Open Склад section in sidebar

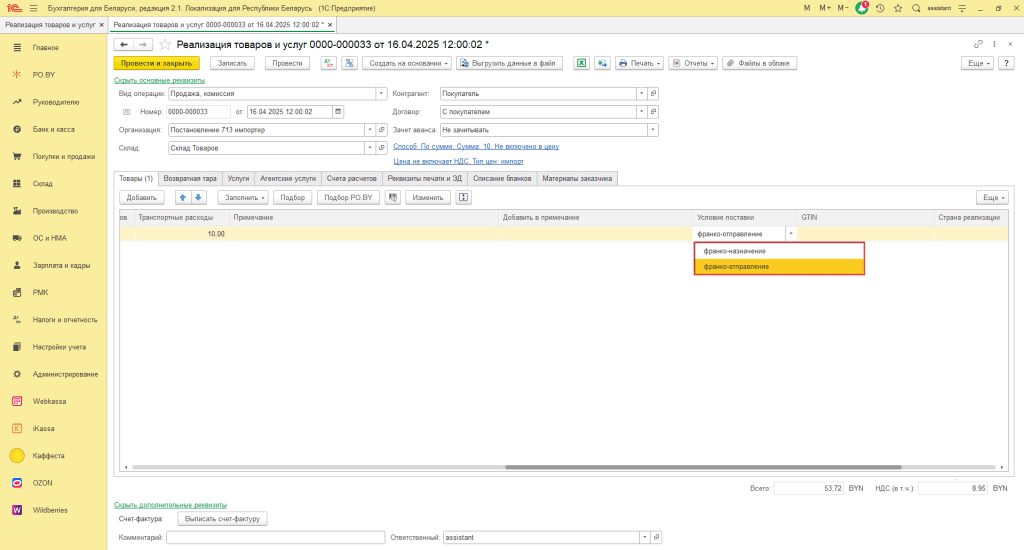(42, 184)
